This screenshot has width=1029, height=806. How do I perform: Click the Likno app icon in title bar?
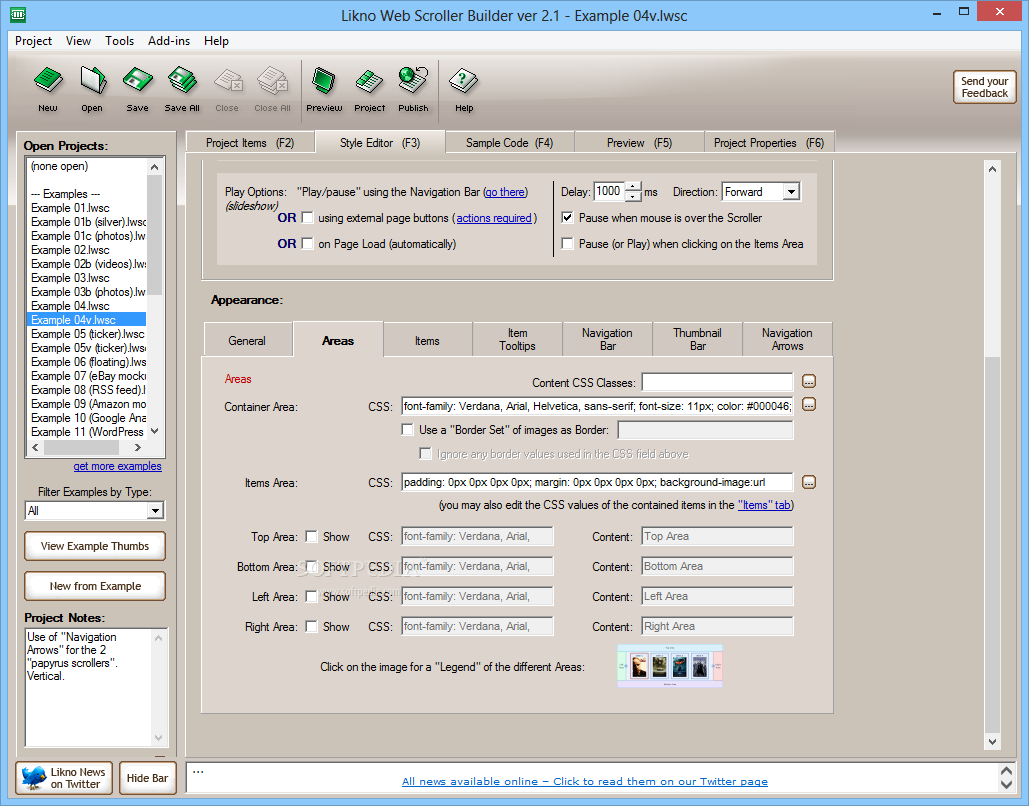pos(18,13)
